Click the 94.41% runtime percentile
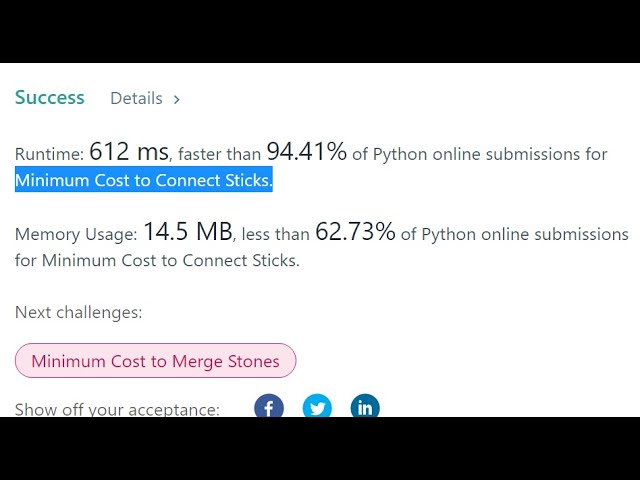The image size is (640, 480). pyautogui.click(x=306, y=152)
